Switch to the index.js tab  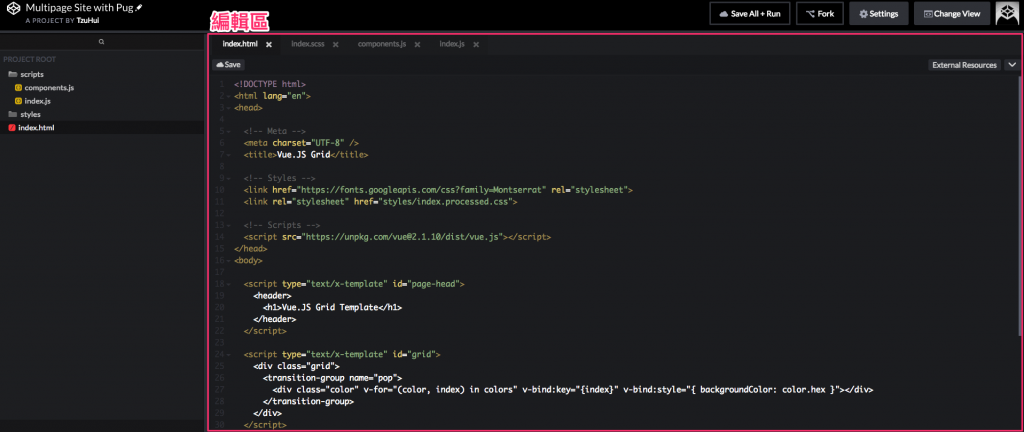pyautogui.click(x=452, y=44)
